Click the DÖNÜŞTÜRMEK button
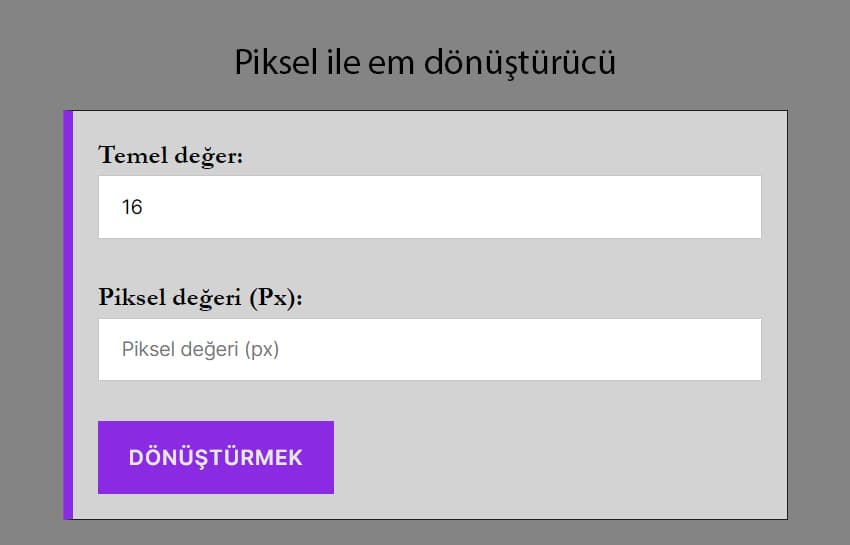 click(x=215, y=457)
